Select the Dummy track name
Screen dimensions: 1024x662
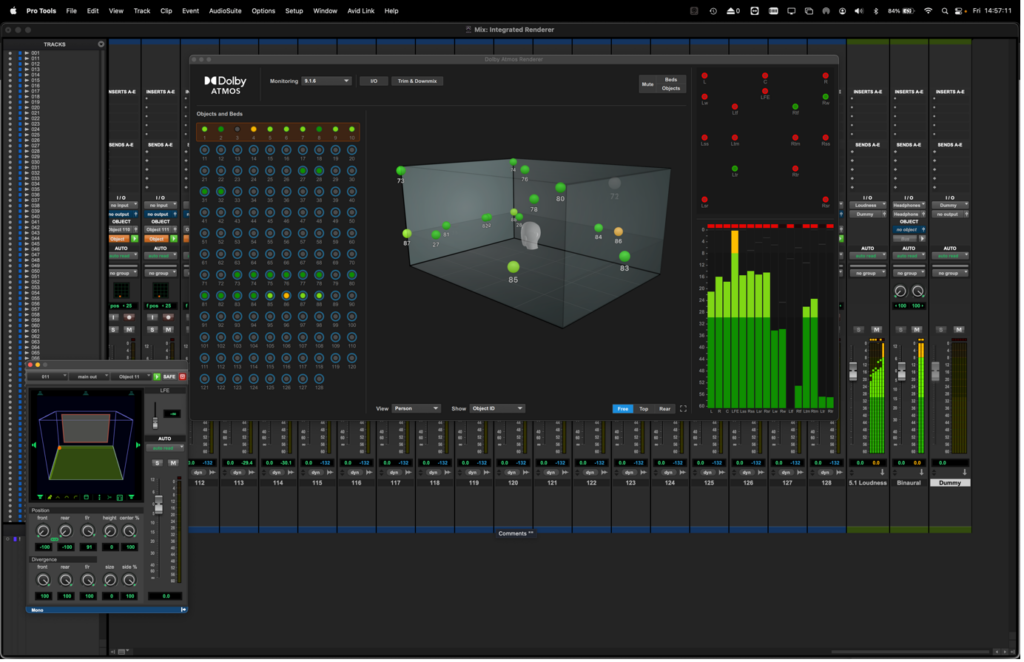tap(950, 483)
